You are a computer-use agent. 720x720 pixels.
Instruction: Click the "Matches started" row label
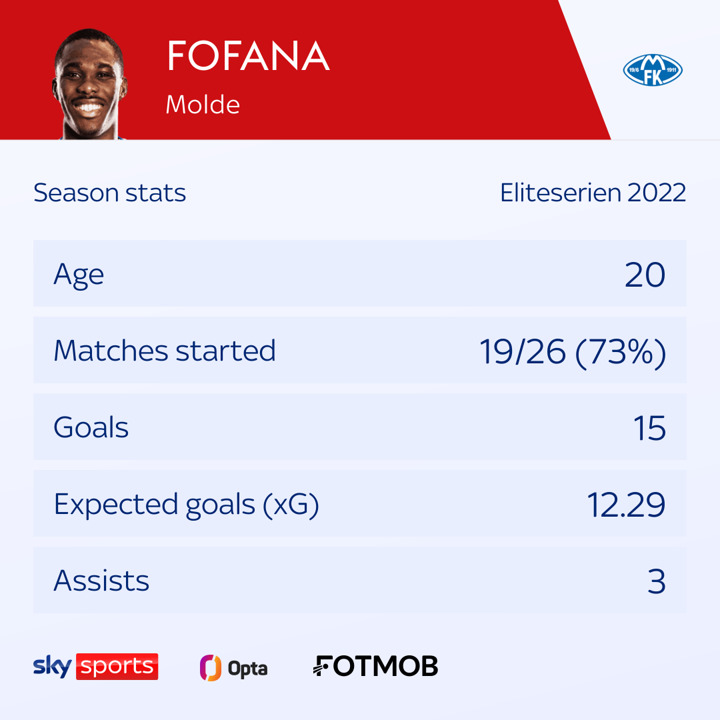(x=164, y=351)
